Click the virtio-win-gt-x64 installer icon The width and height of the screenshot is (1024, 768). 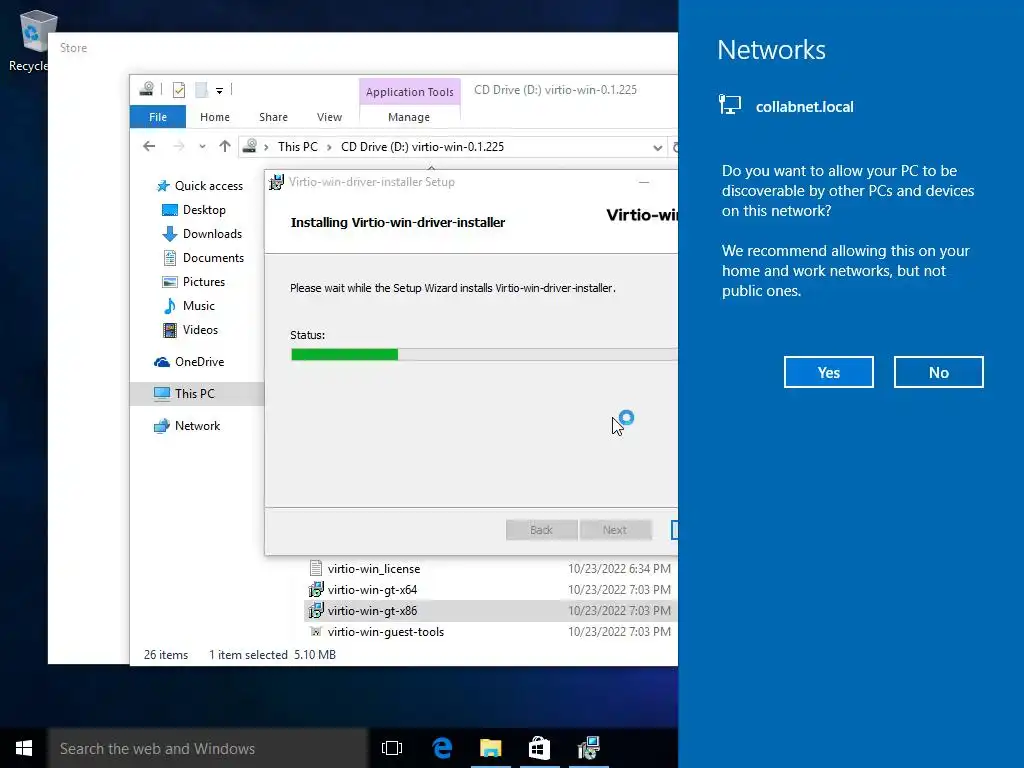tap(316, 590)
